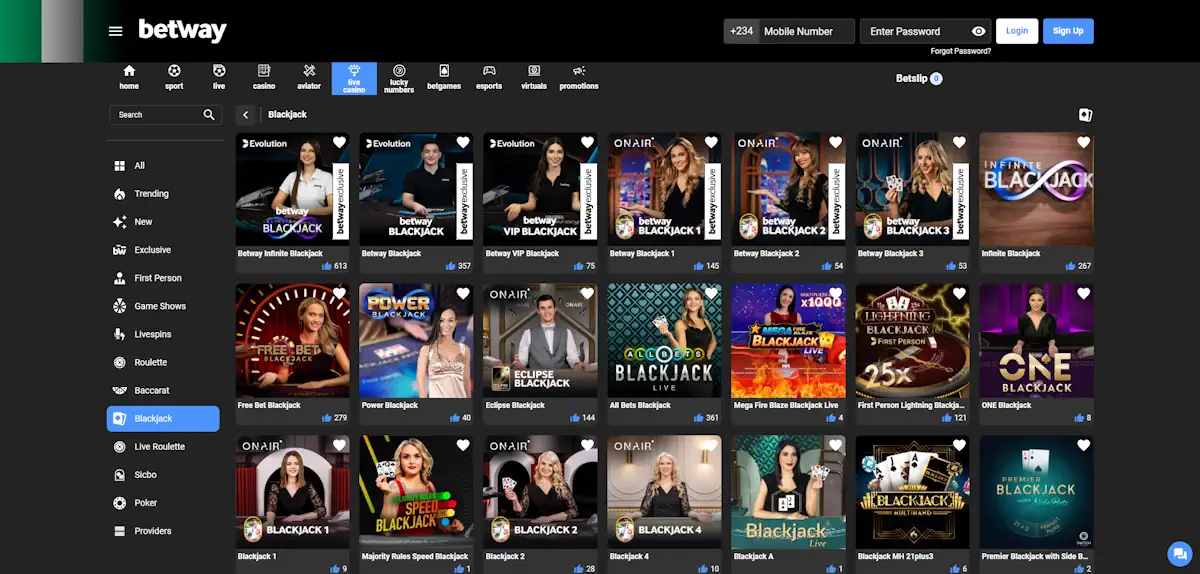This screenshot has width=1200, height=574.
Task: Select All category in sidebar
Action: [163, 166]
